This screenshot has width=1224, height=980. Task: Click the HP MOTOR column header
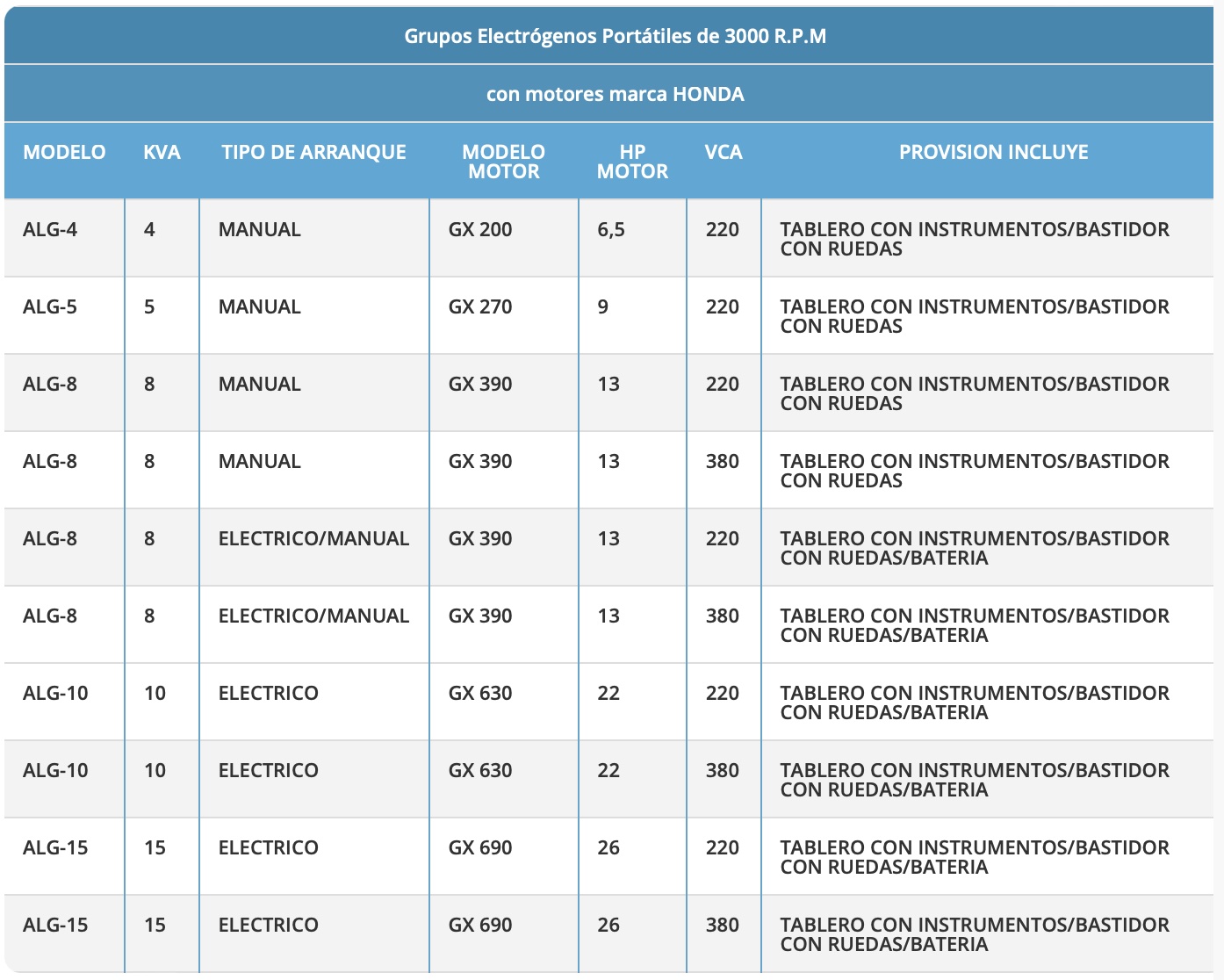(632, 162)
